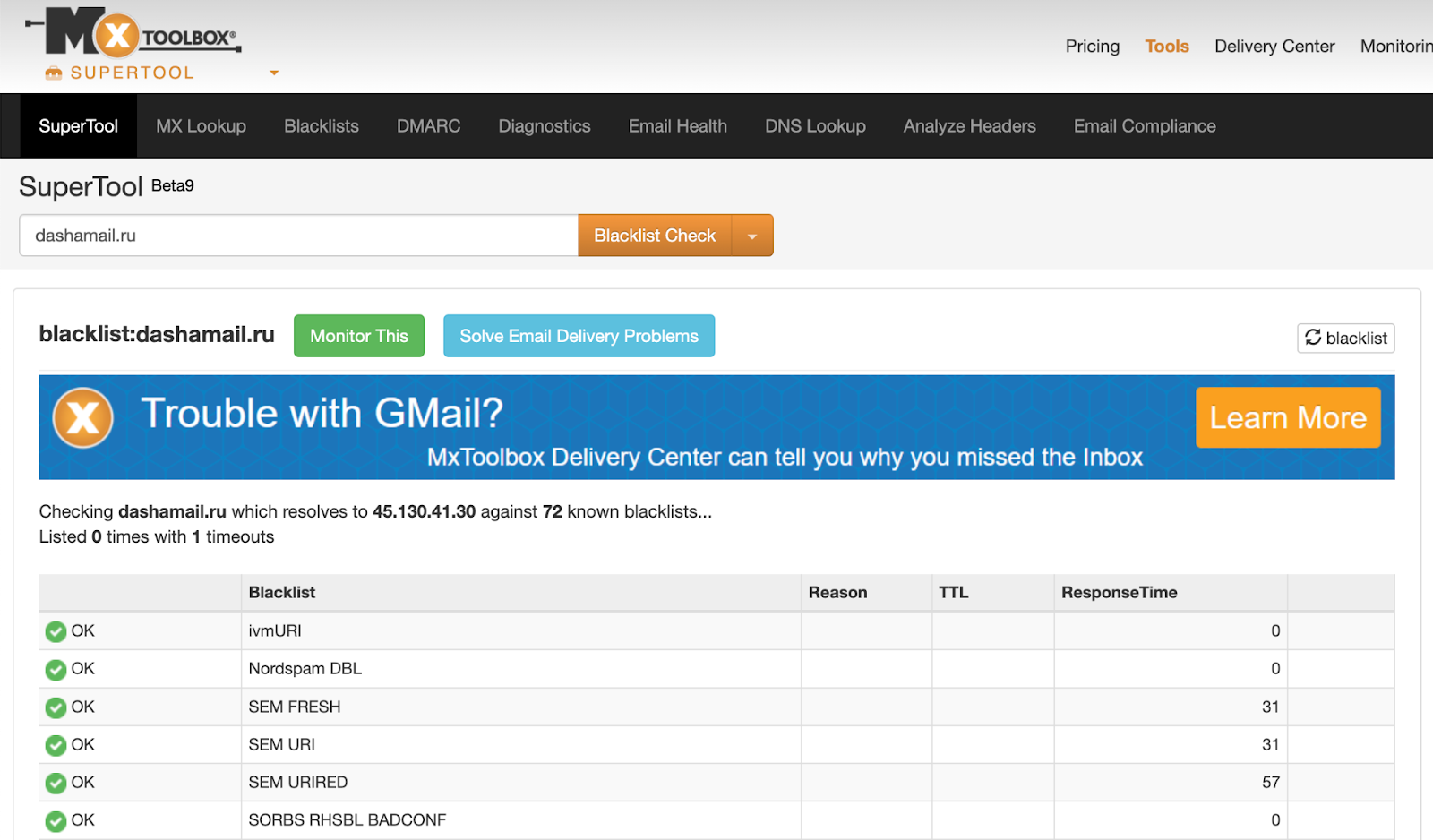Open the Email Compliance tab
Viewport: 1433px width, 840px height.
coord(1145,126)
